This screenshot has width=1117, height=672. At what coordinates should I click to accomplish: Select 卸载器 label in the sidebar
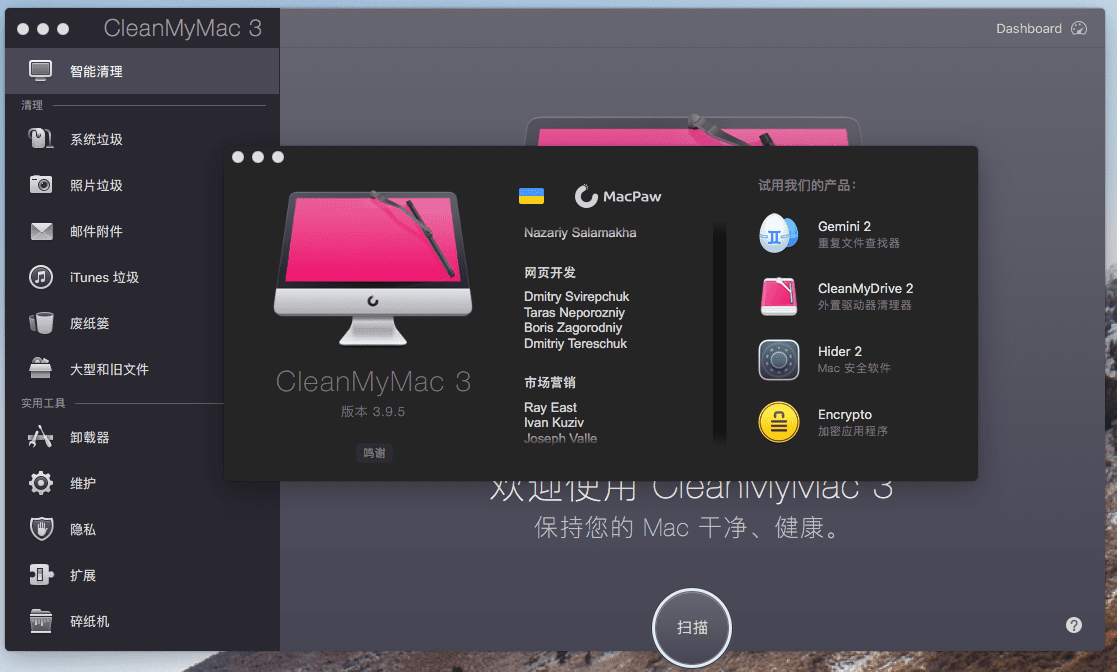[90, 438]
